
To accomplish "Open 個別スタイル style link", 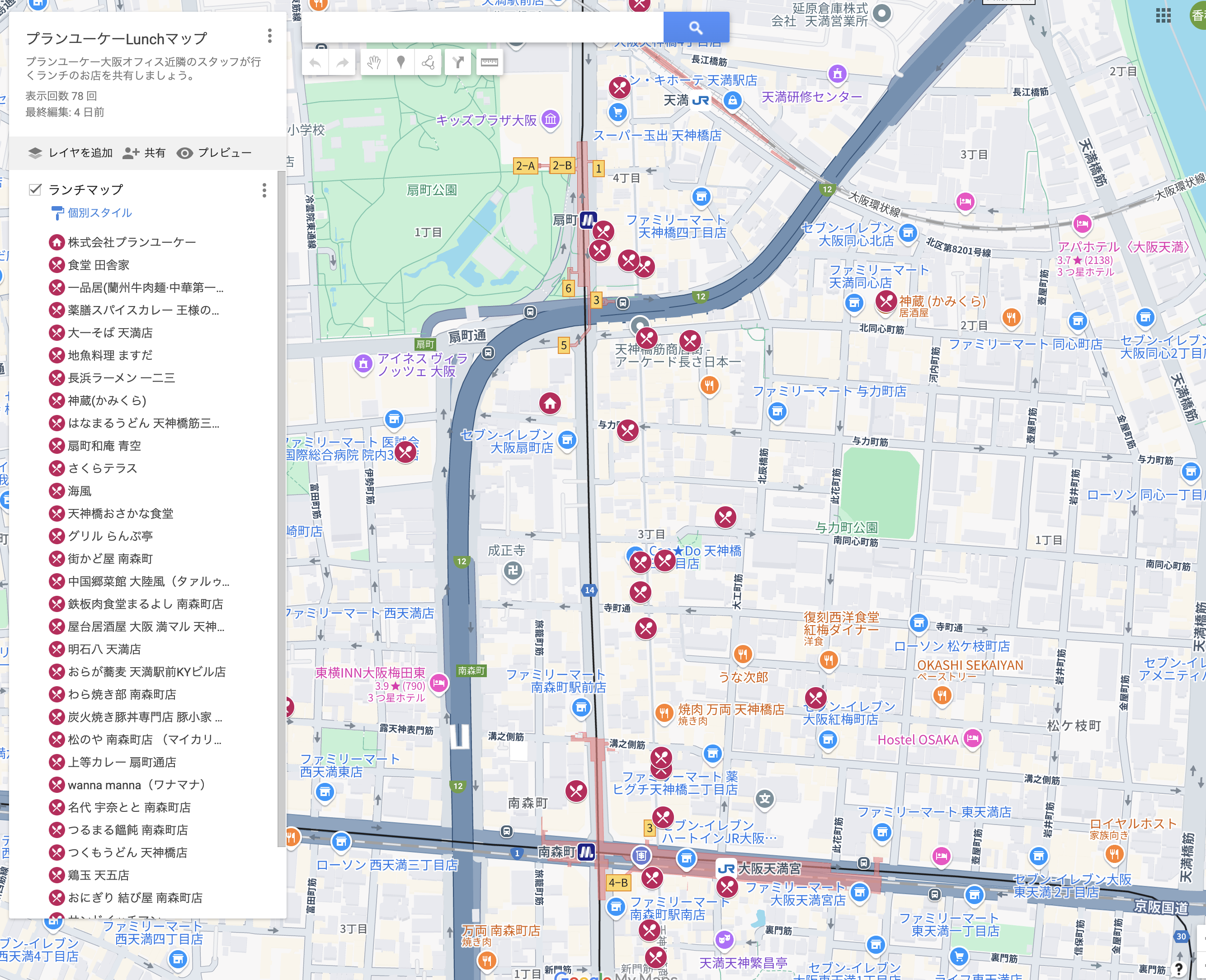I will point(92,213).
